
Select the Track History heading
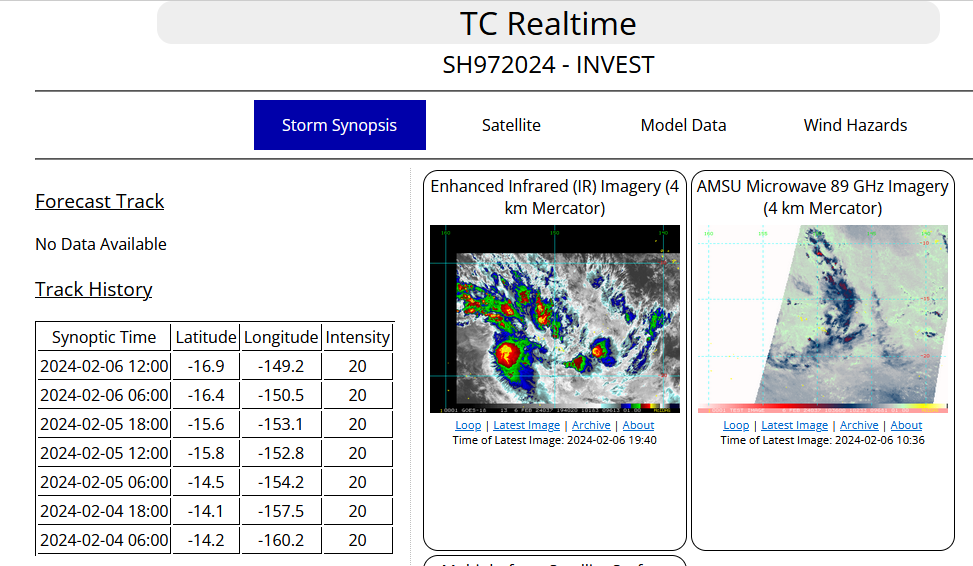point(94,289)
